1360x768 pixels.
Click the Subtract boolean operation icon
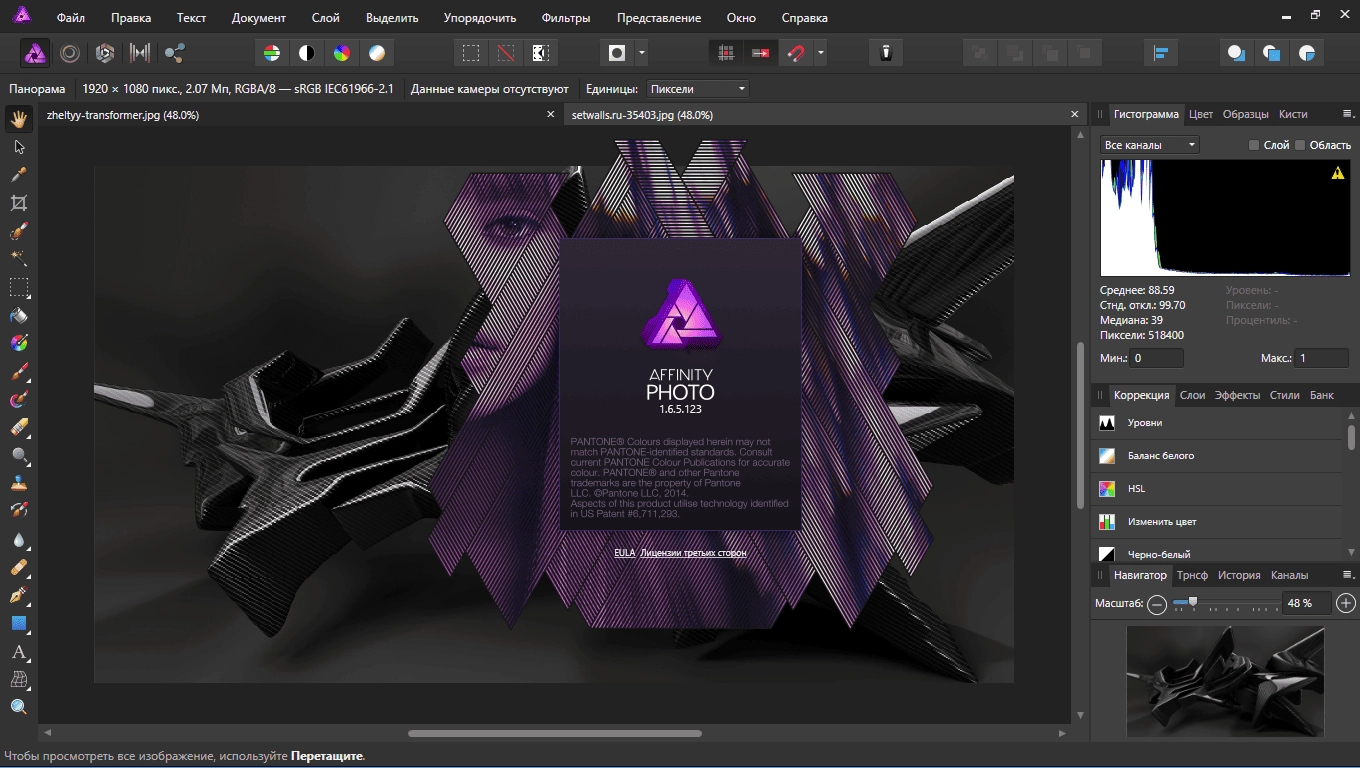pyautogui.click(x=1272, y=53)
